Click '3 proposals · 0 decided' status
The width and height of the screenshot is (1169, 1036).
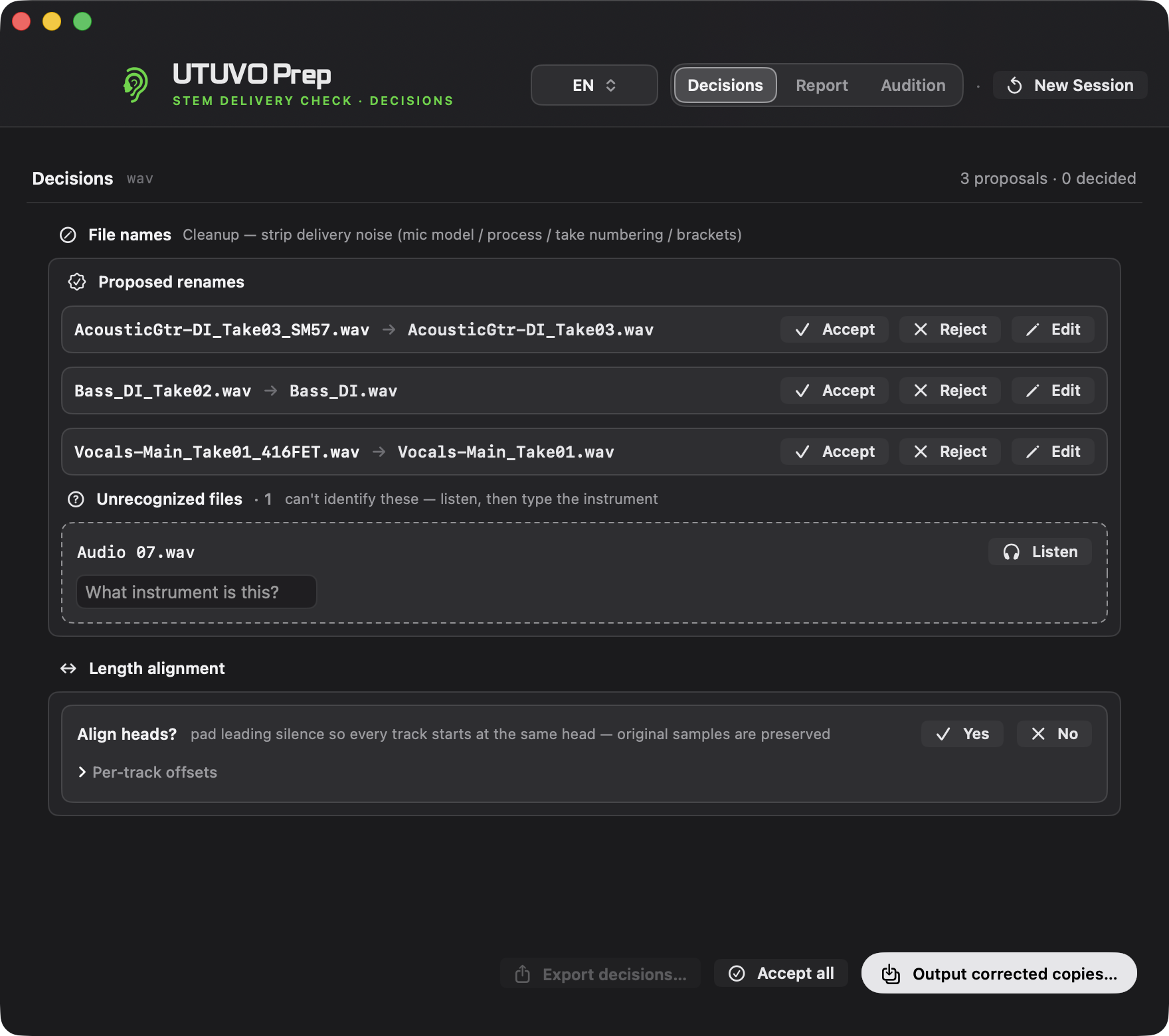1047,179
